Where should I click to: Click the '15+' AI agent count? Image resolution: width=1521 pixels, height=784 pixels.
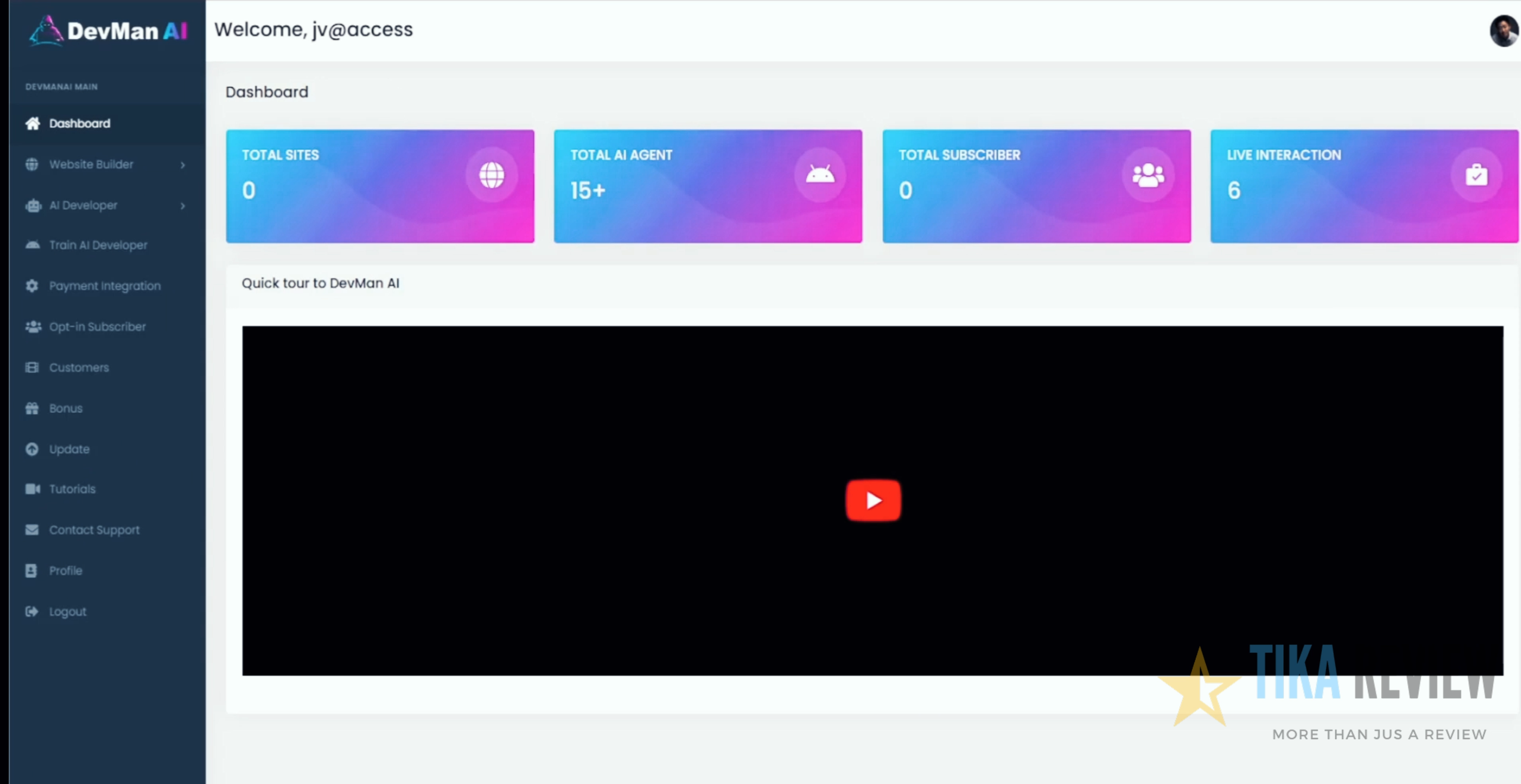[588, 191]
